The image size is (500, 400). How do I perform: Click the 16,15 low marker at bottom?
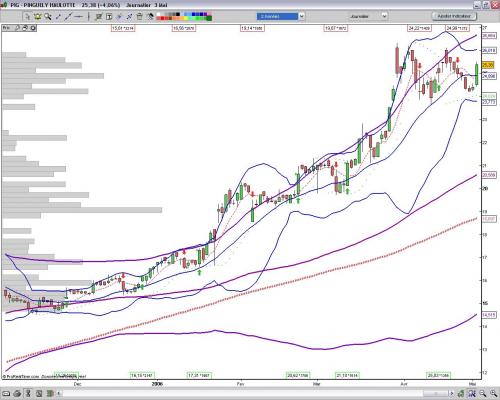point(142,375)
